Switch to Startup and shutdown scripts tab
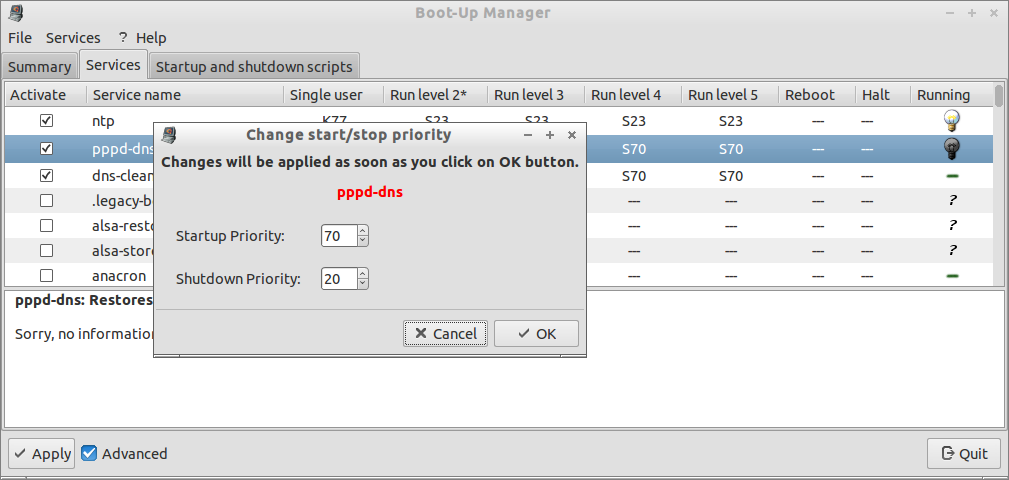The image size is (1009, 480). coord(254,67)
